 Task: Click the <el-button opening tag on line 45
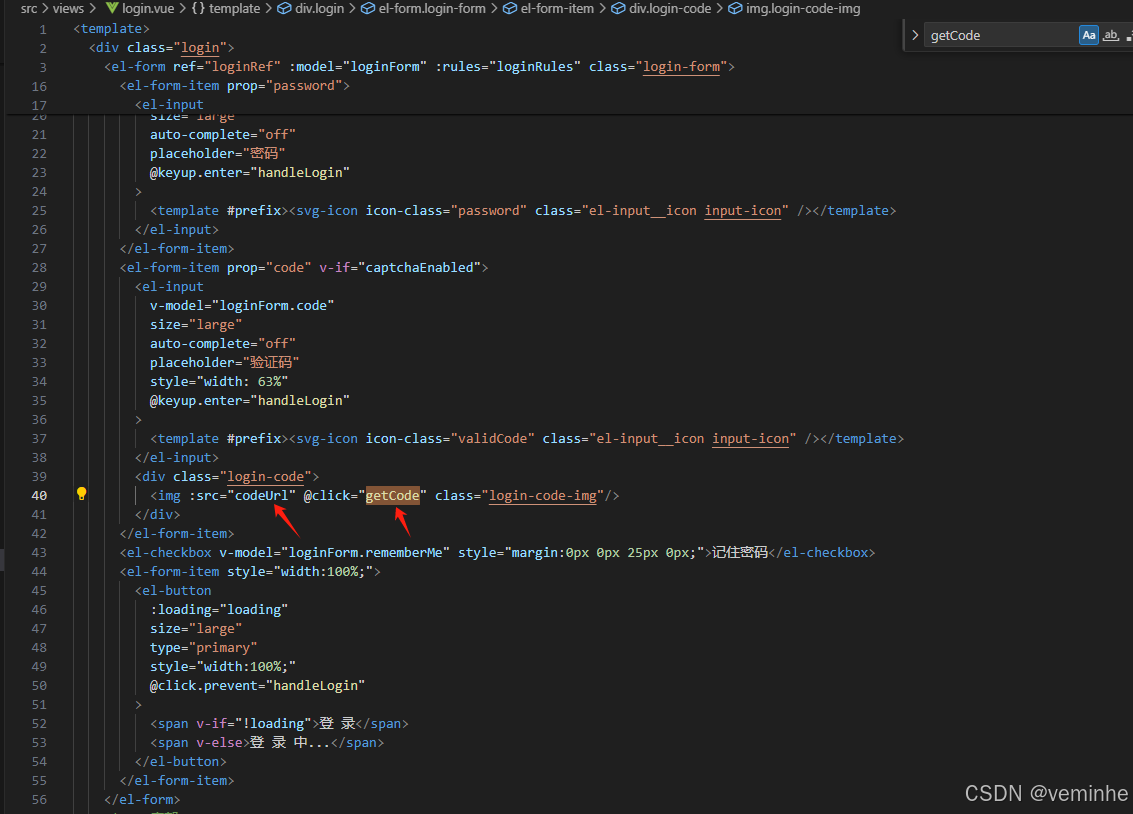[x=173, y=591]
